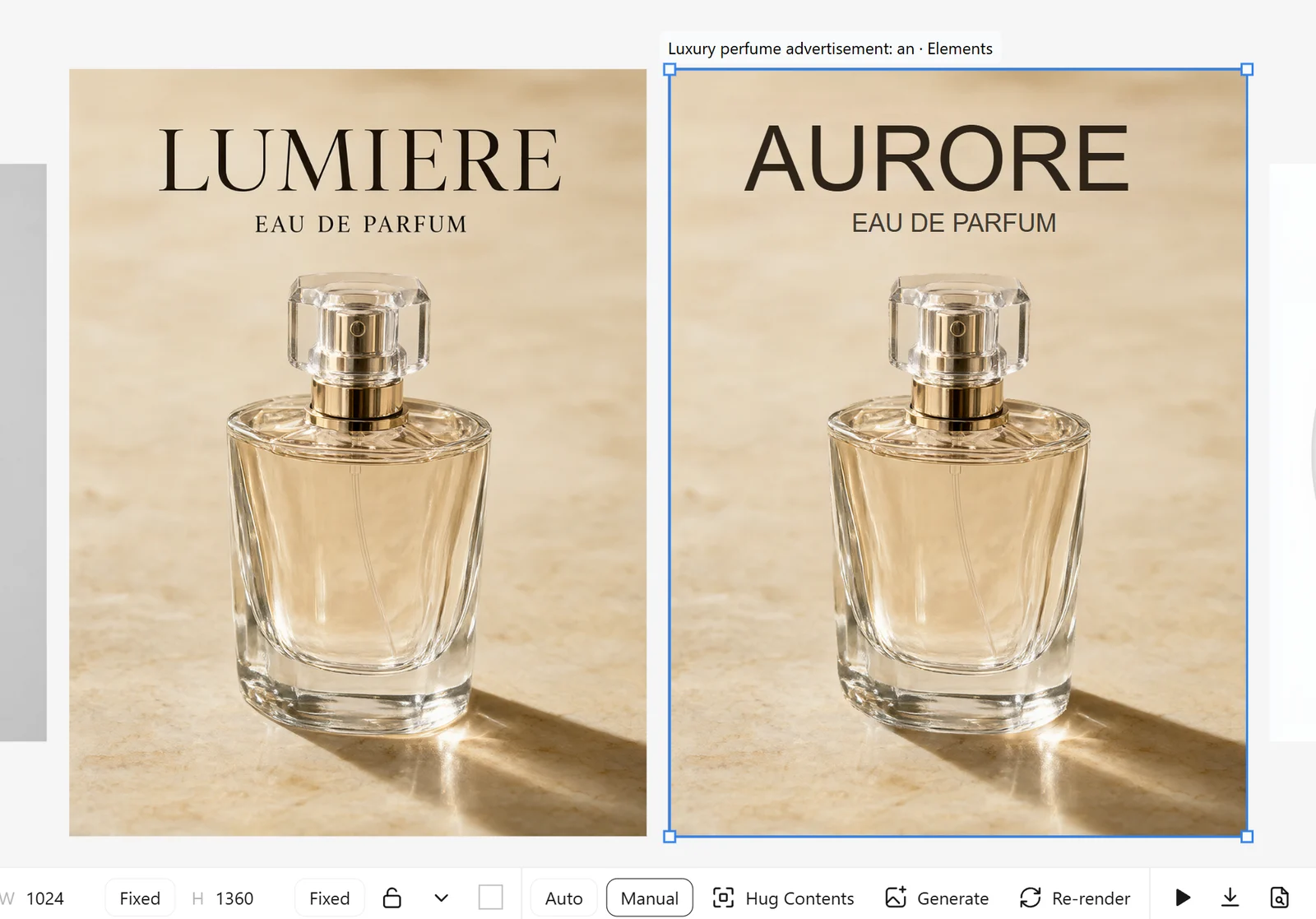Open the document search icon

tap(1280, 897)
